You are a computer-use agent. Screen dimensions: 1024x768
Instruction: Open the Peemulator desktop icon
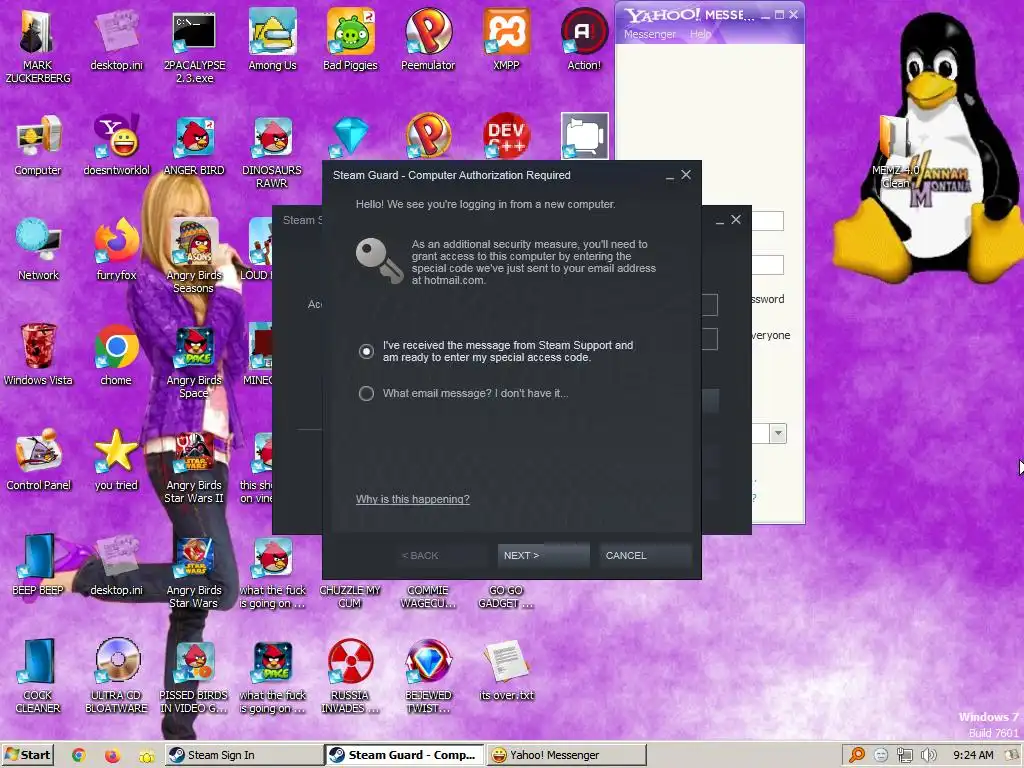[428, 39]
